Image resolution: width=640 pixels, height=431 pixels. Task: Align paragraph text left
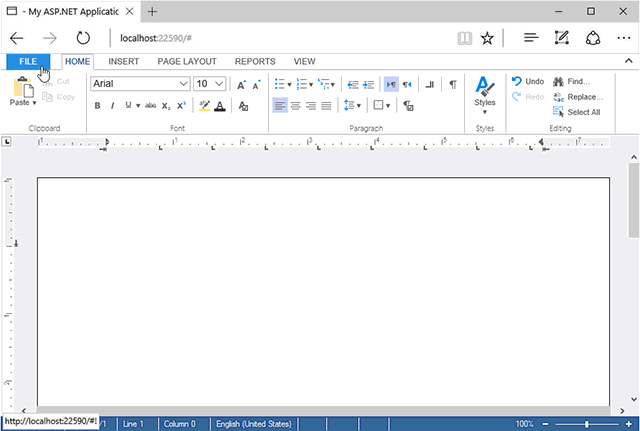point(280,106)
